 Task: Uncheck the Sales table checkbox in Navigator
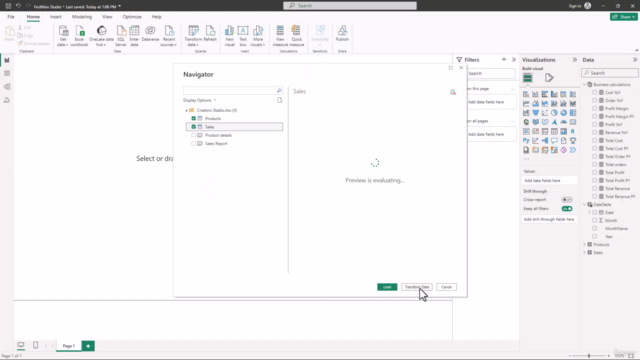(193, 127)
